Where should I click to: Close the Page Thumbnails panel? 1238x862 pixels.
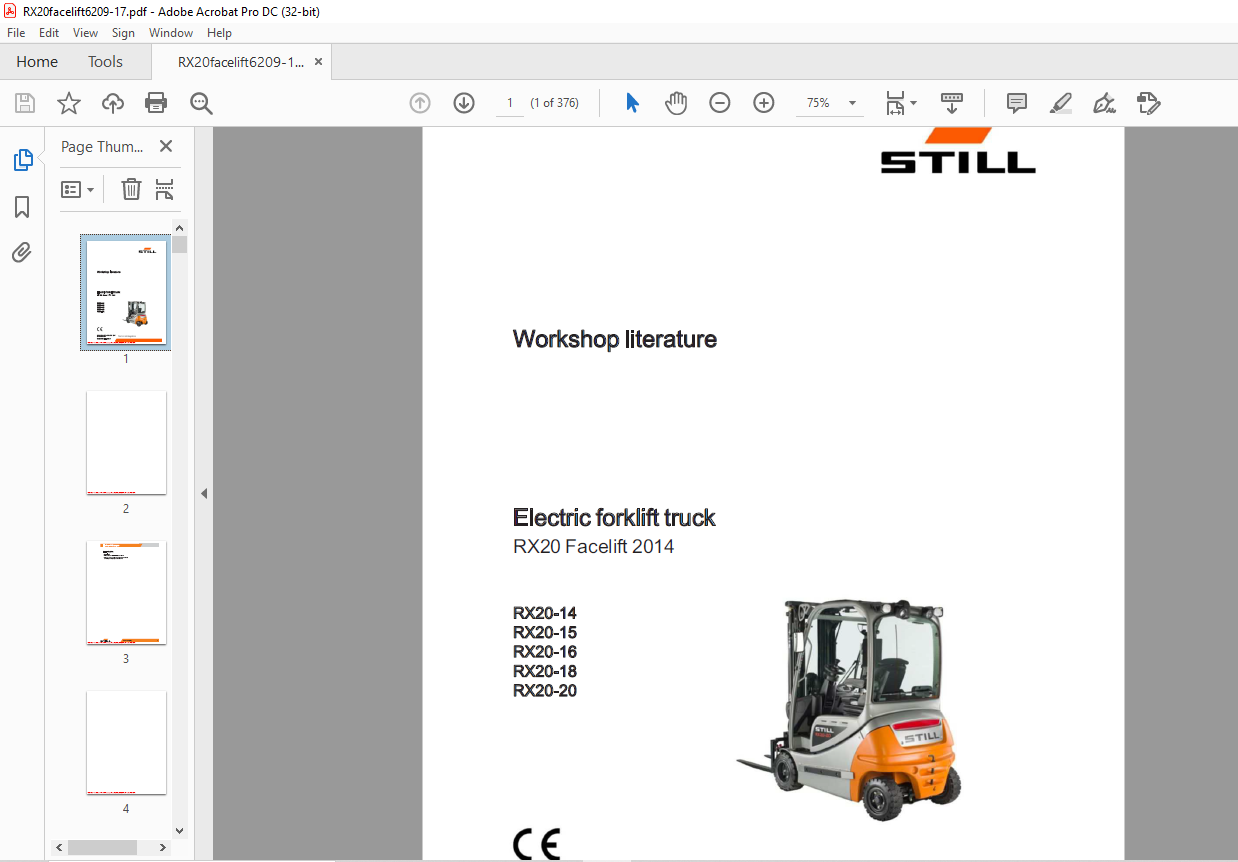166,146
